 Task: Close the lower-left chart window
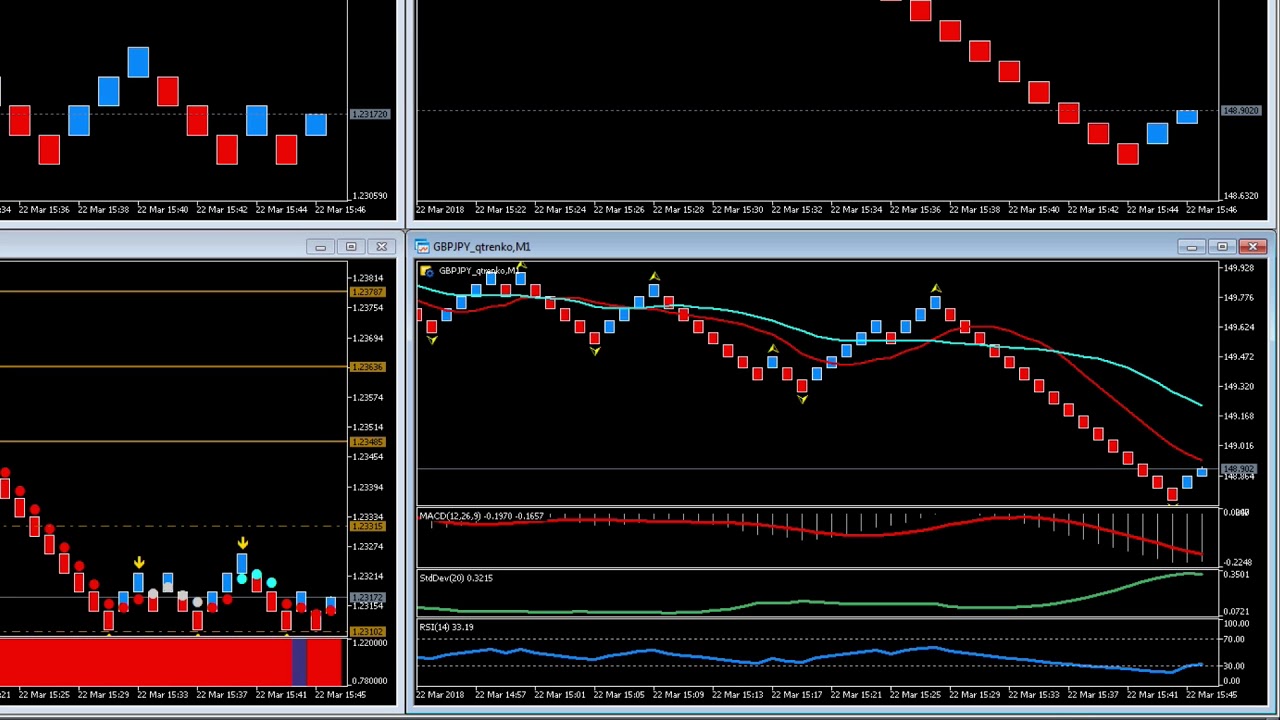tap(381, 247)
